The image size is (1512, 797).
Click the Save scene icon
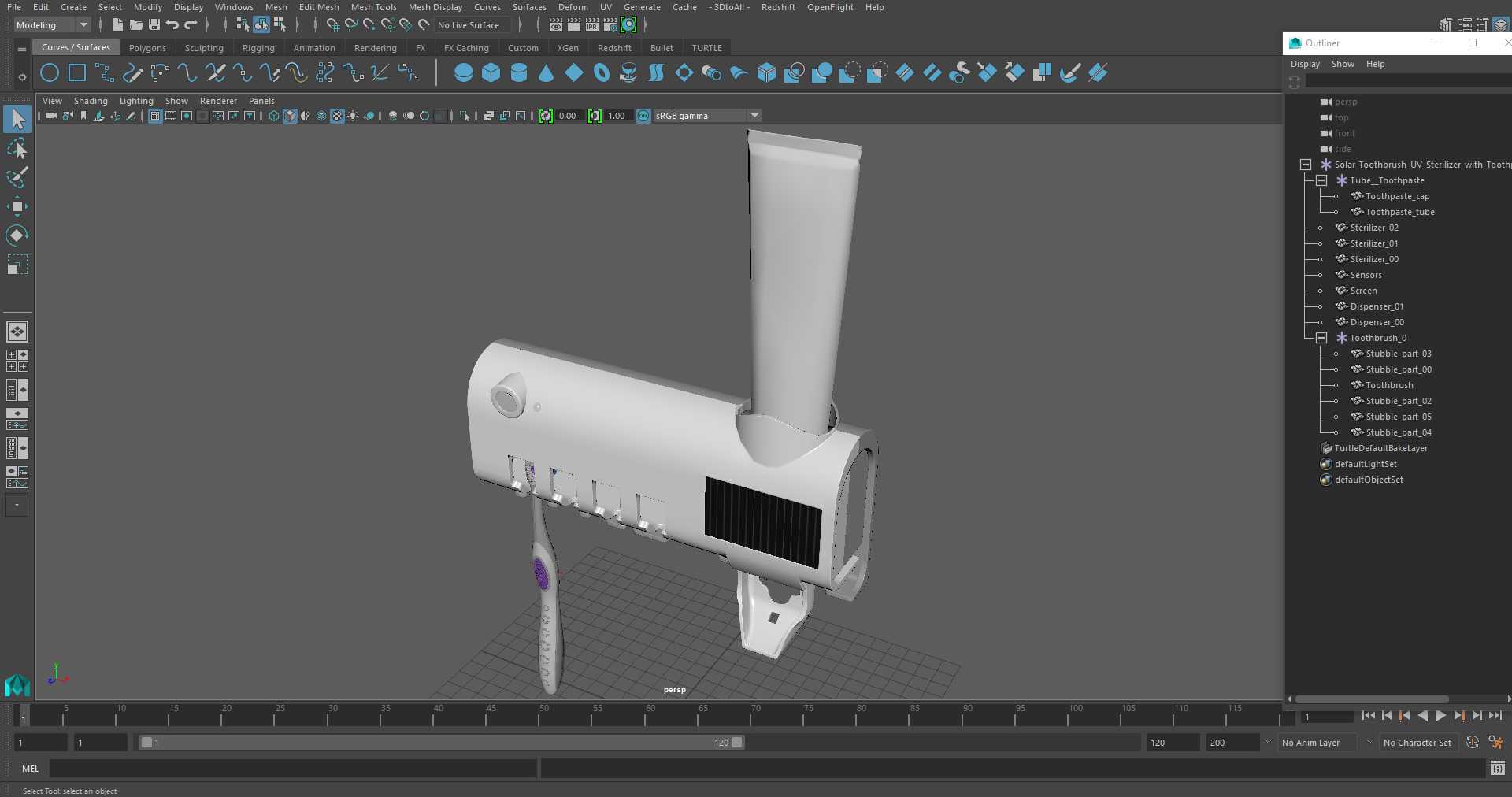click(154, 25)
